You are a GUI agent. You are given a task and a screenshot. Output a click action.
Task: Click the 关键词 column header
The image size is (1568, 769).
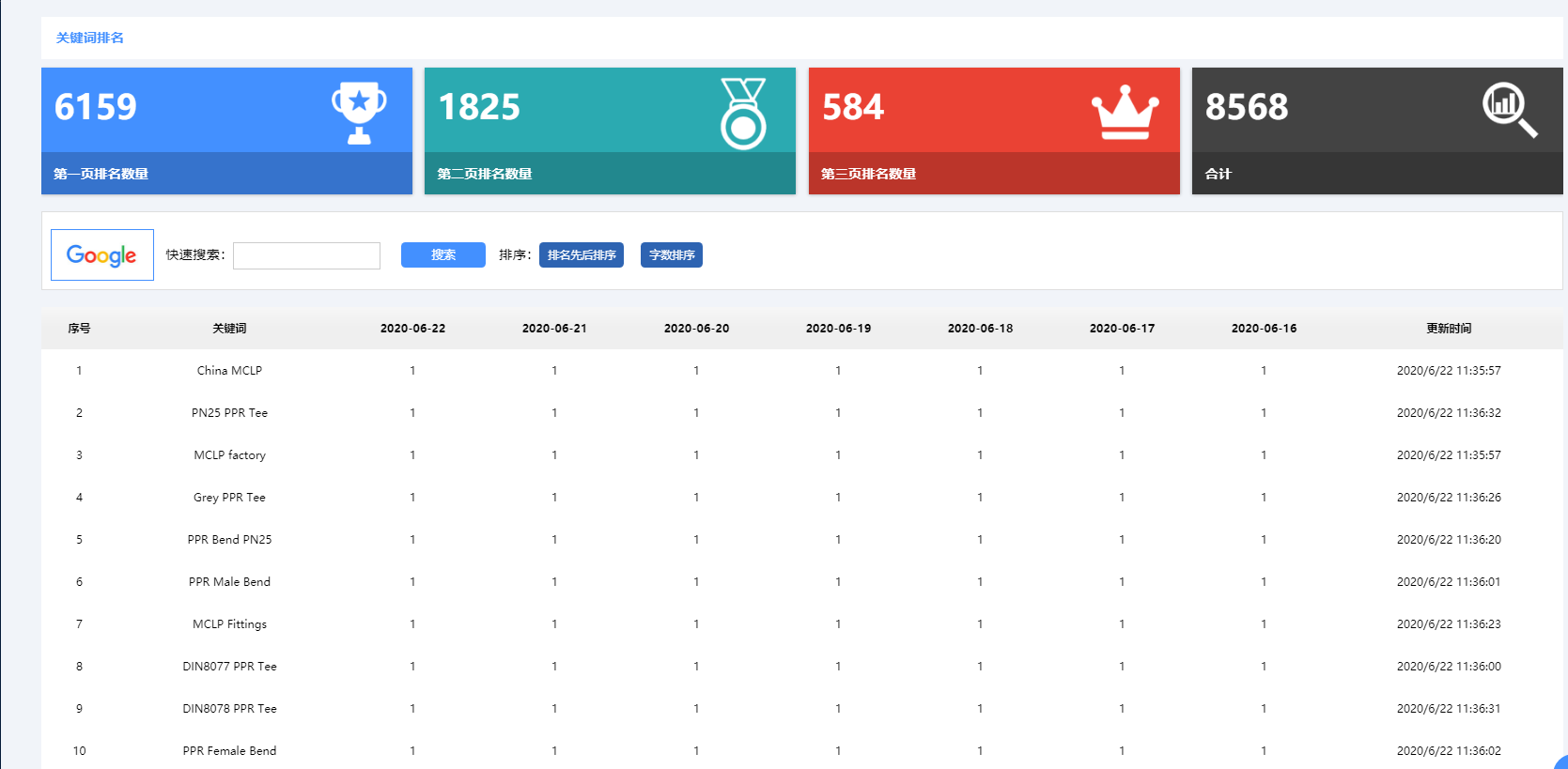(x=229, y=329)
